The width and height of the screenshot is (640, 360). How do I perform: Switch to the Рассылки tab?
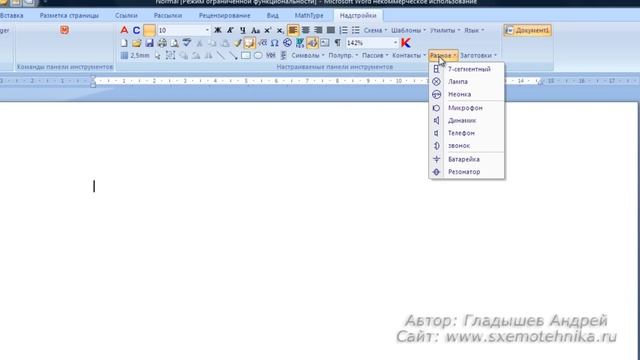click(x=168, y=16)
